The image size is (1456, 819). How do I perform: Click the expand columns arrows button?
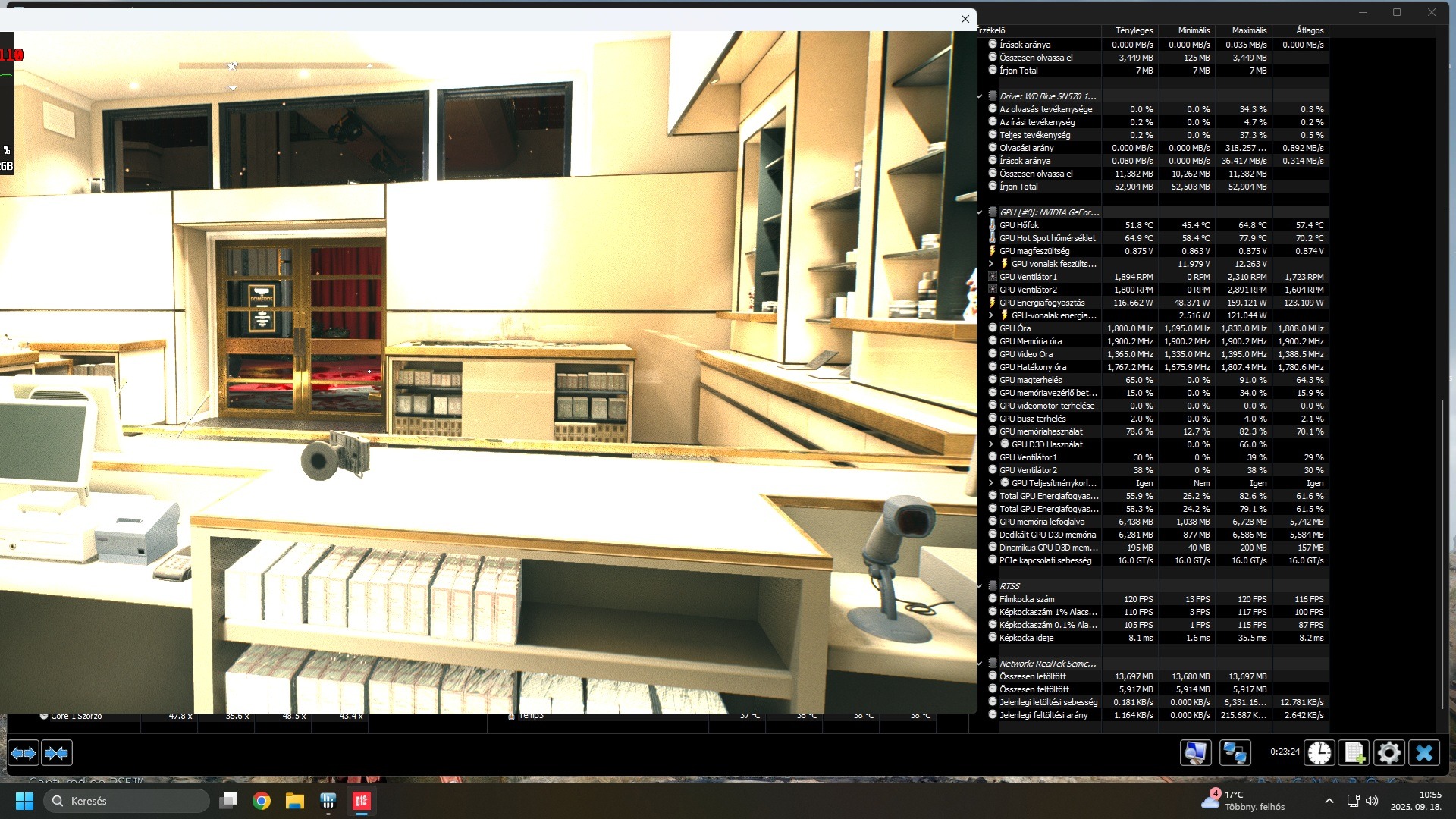(x=23, y=753)
